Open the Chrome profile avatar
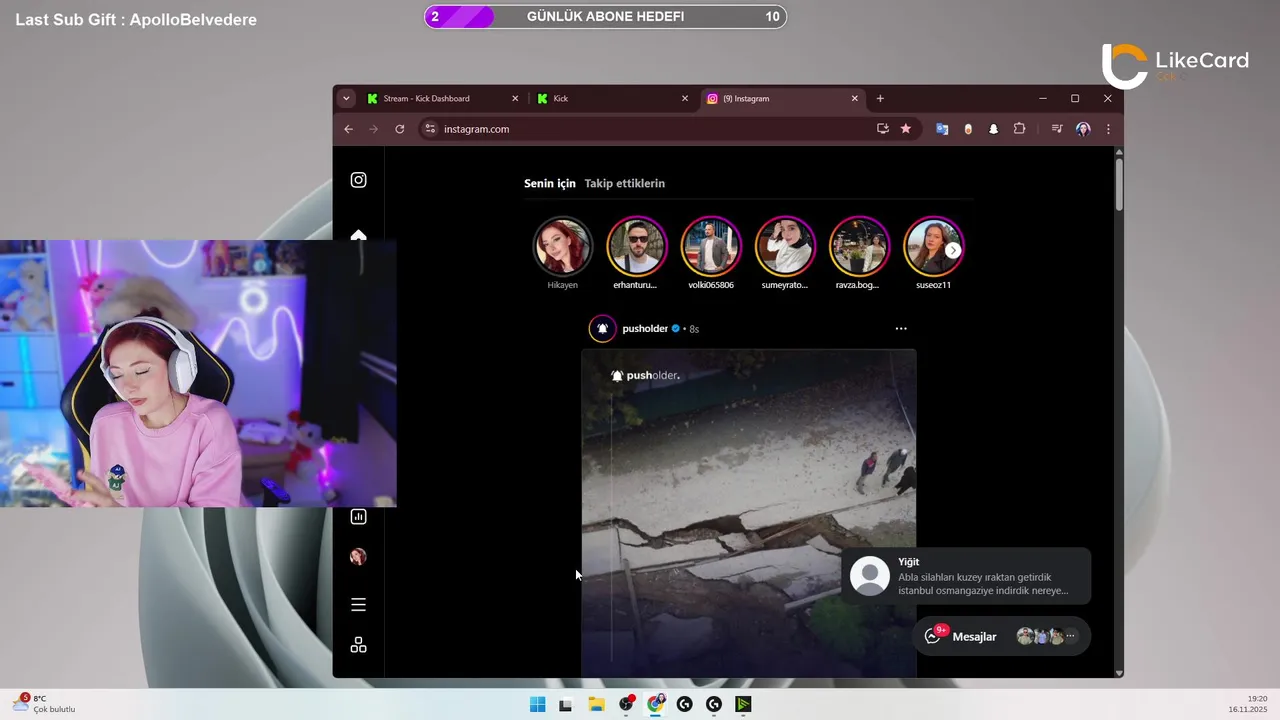Screen dimensions: 1280x720 [x=1083, y=129]
